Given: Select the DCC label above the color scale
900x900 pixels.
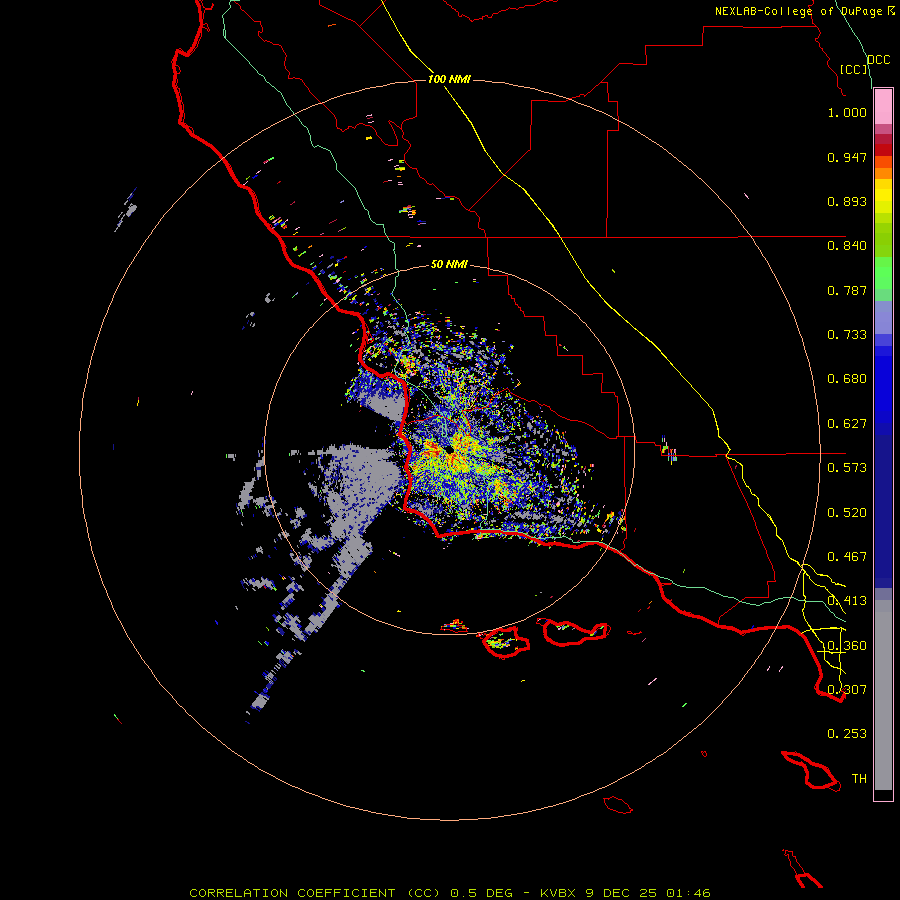Looking at the screenshot, I should (x=878, y=60).
